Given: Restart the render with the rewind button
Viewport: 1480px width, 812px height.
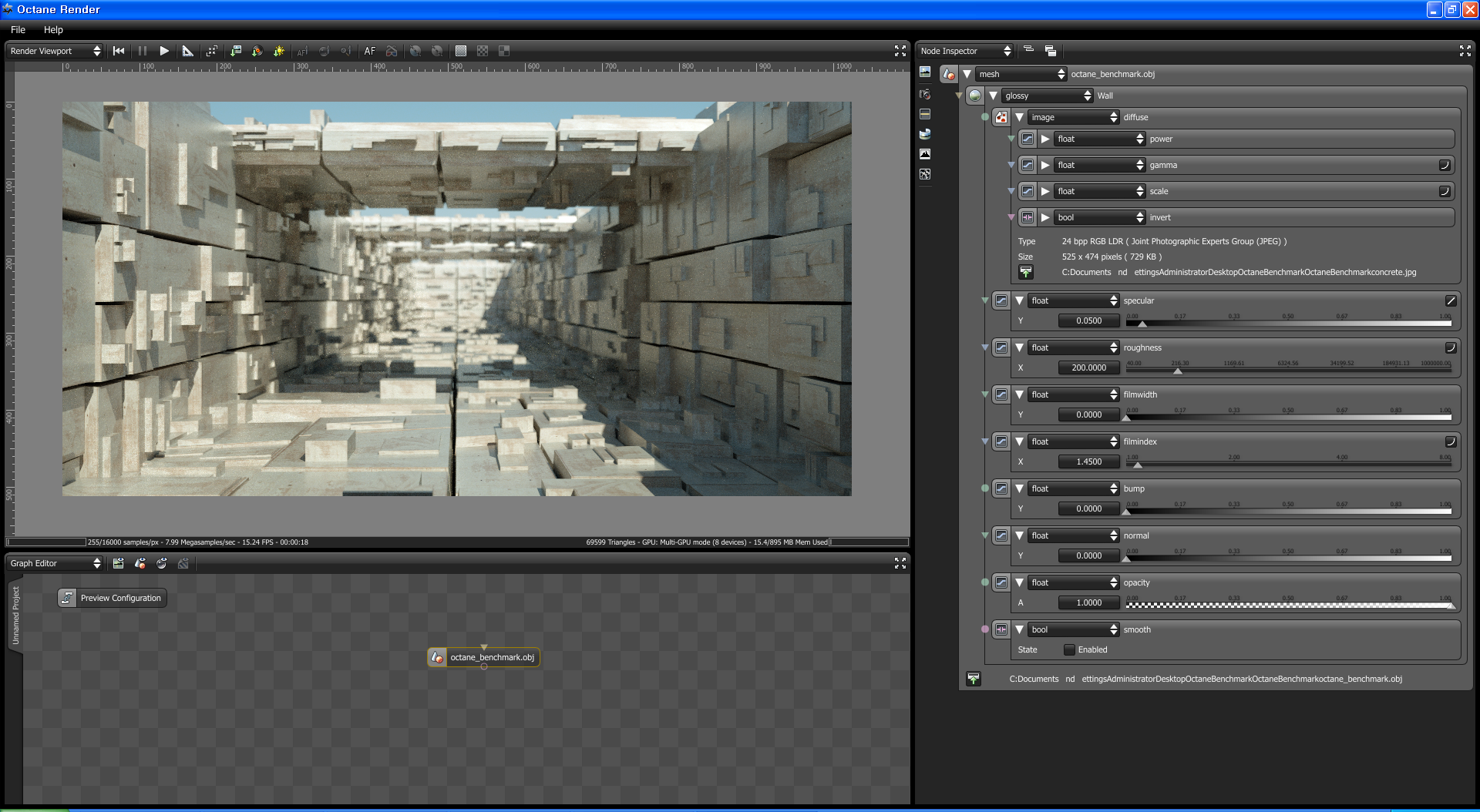Looking at the screenshot, I should [119, 51].
